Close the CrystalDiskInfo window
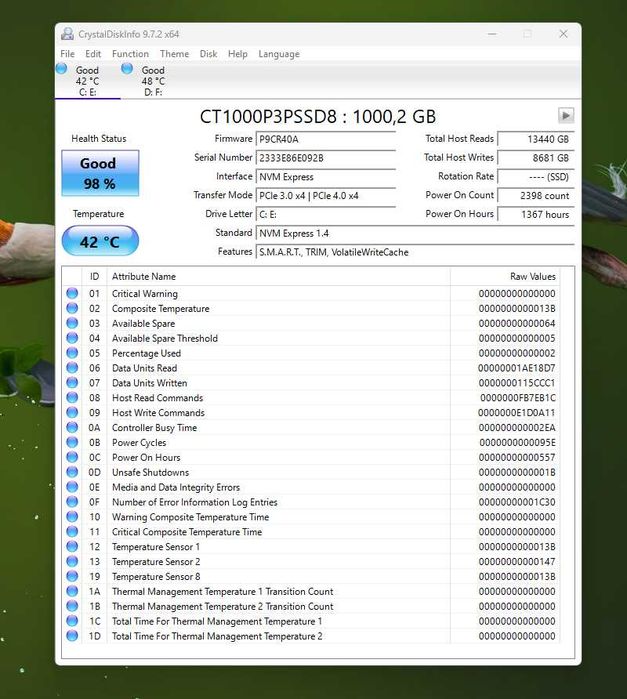 (x=563, y=34)
